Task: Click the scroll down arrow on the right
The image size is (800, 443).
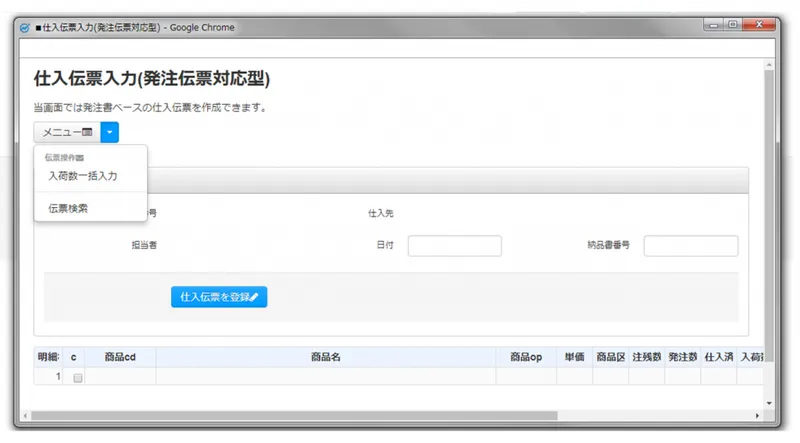Action: pos(769,403)
